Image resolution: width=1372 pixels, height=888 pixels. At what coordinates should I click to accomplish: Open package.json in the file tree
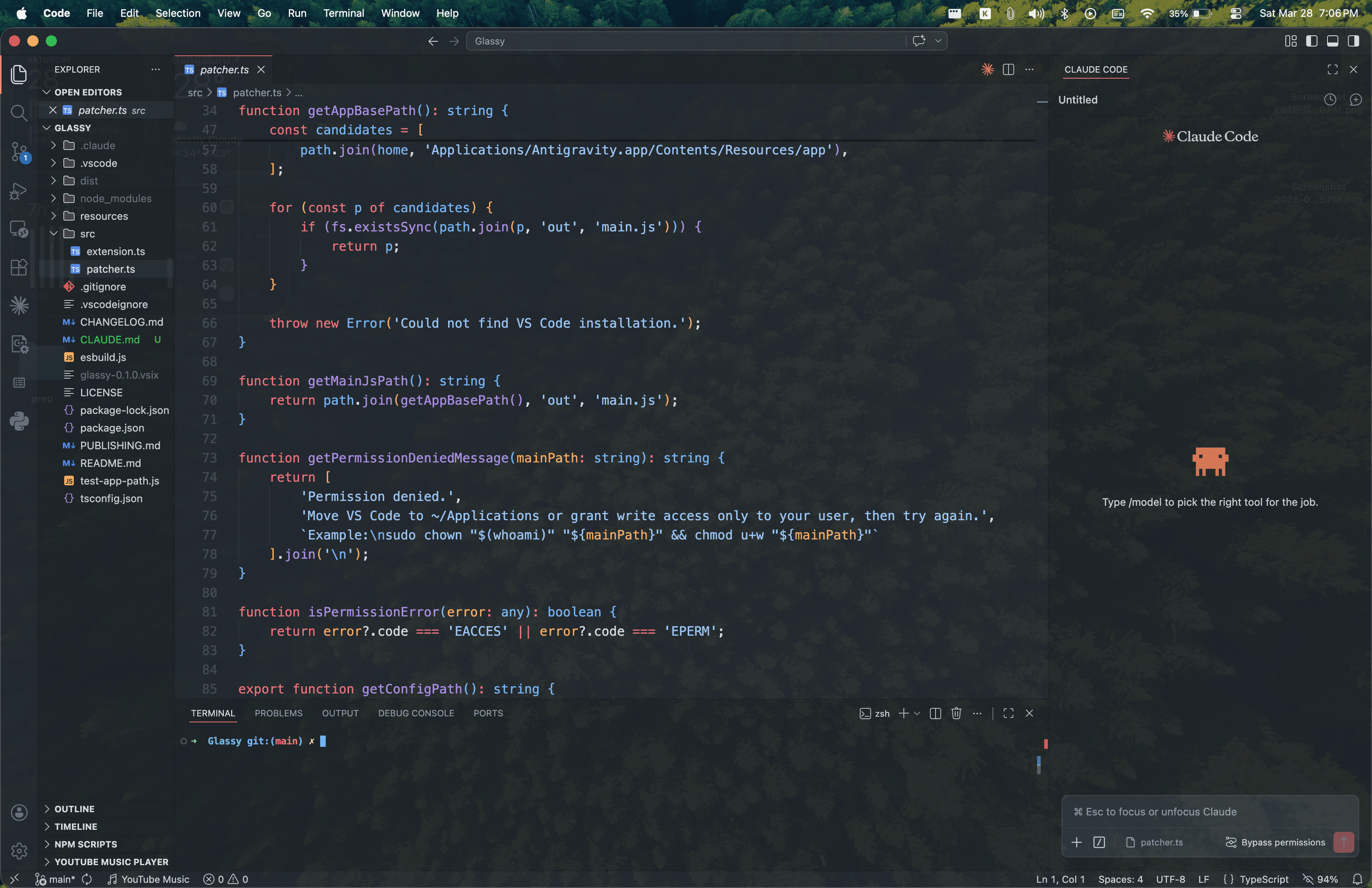pos(112,428)
